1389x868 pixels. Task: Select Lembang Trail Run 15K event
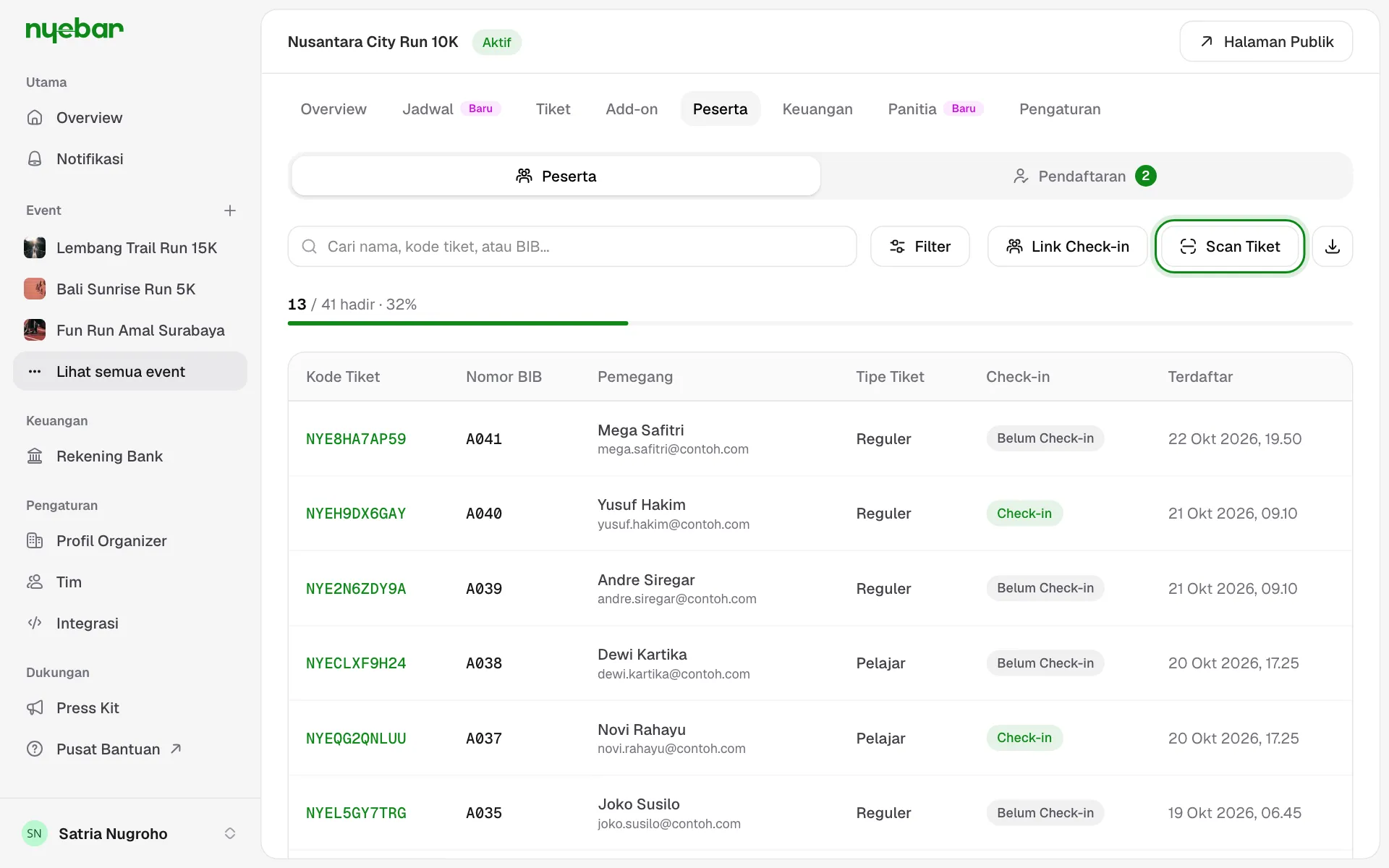pyautogui.click(x=130, y=248)
